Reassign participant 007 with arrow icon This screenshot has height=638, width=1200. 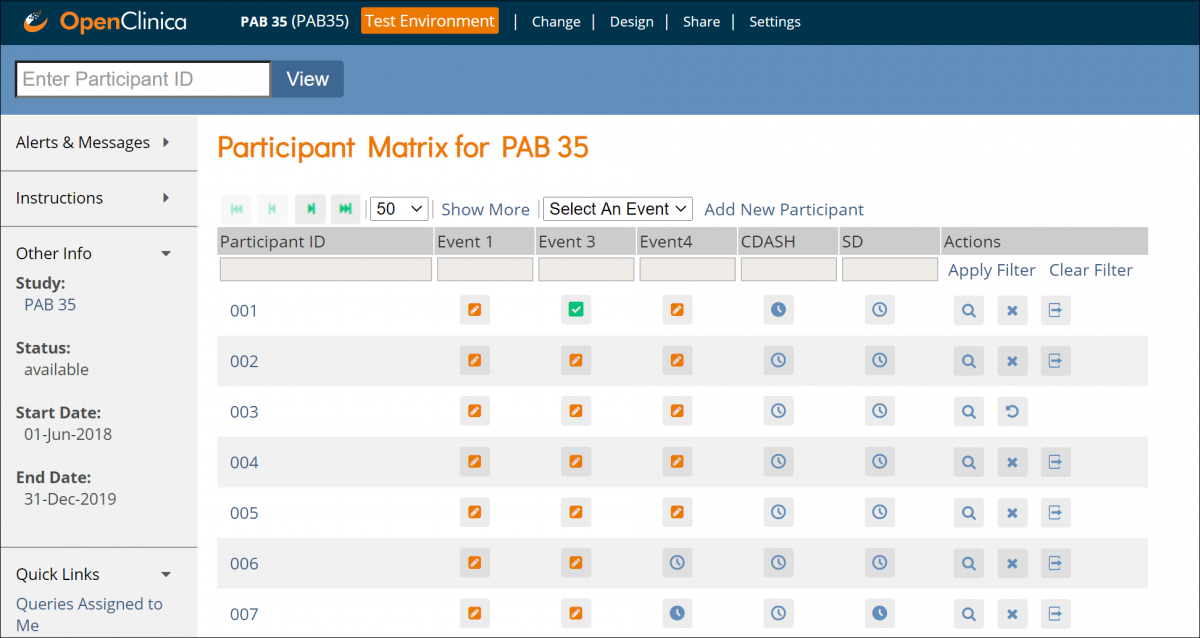1055,613
